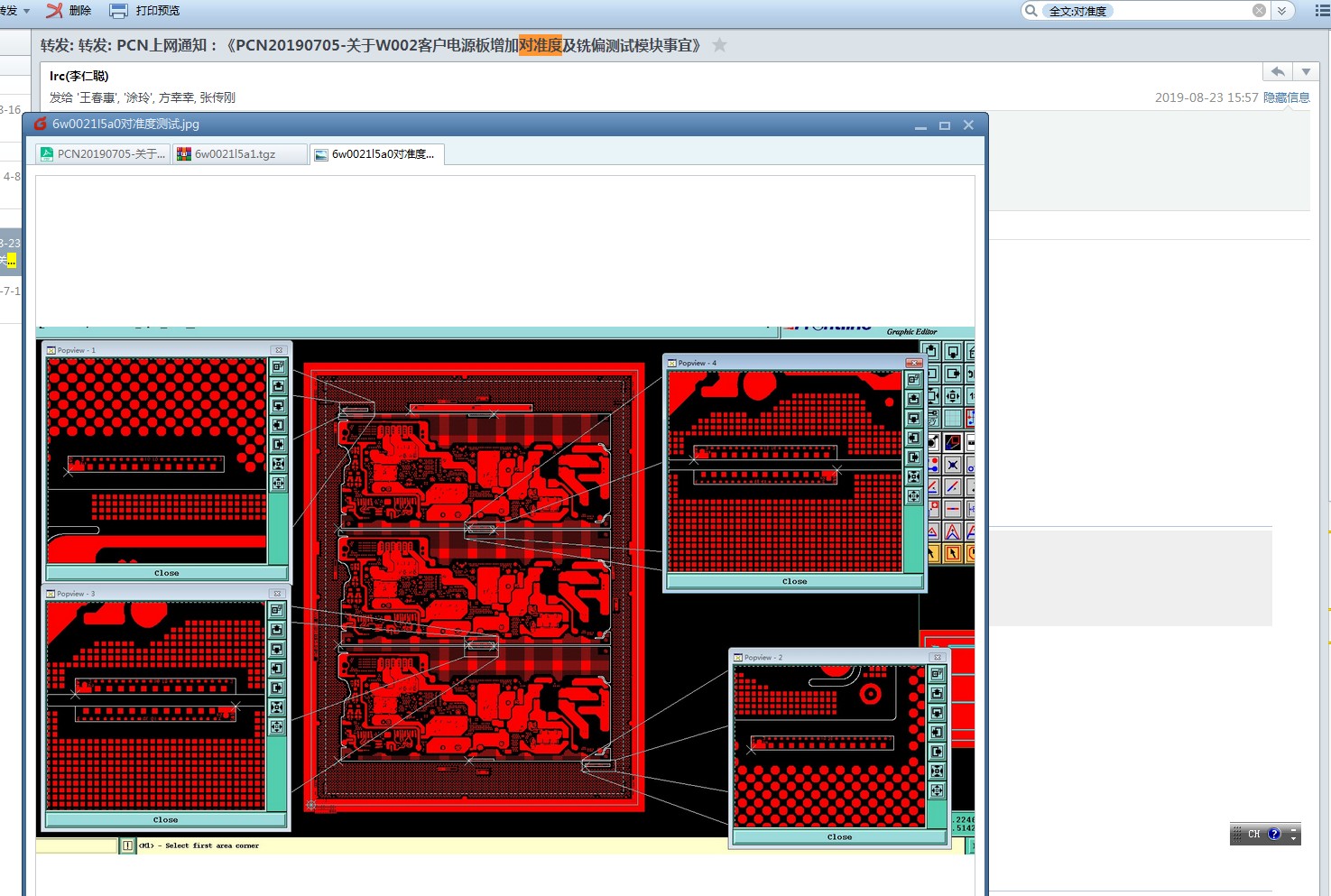Click the Close button in Popview - 1
This screenshot has width=1331, height=896.
[167, 573]
